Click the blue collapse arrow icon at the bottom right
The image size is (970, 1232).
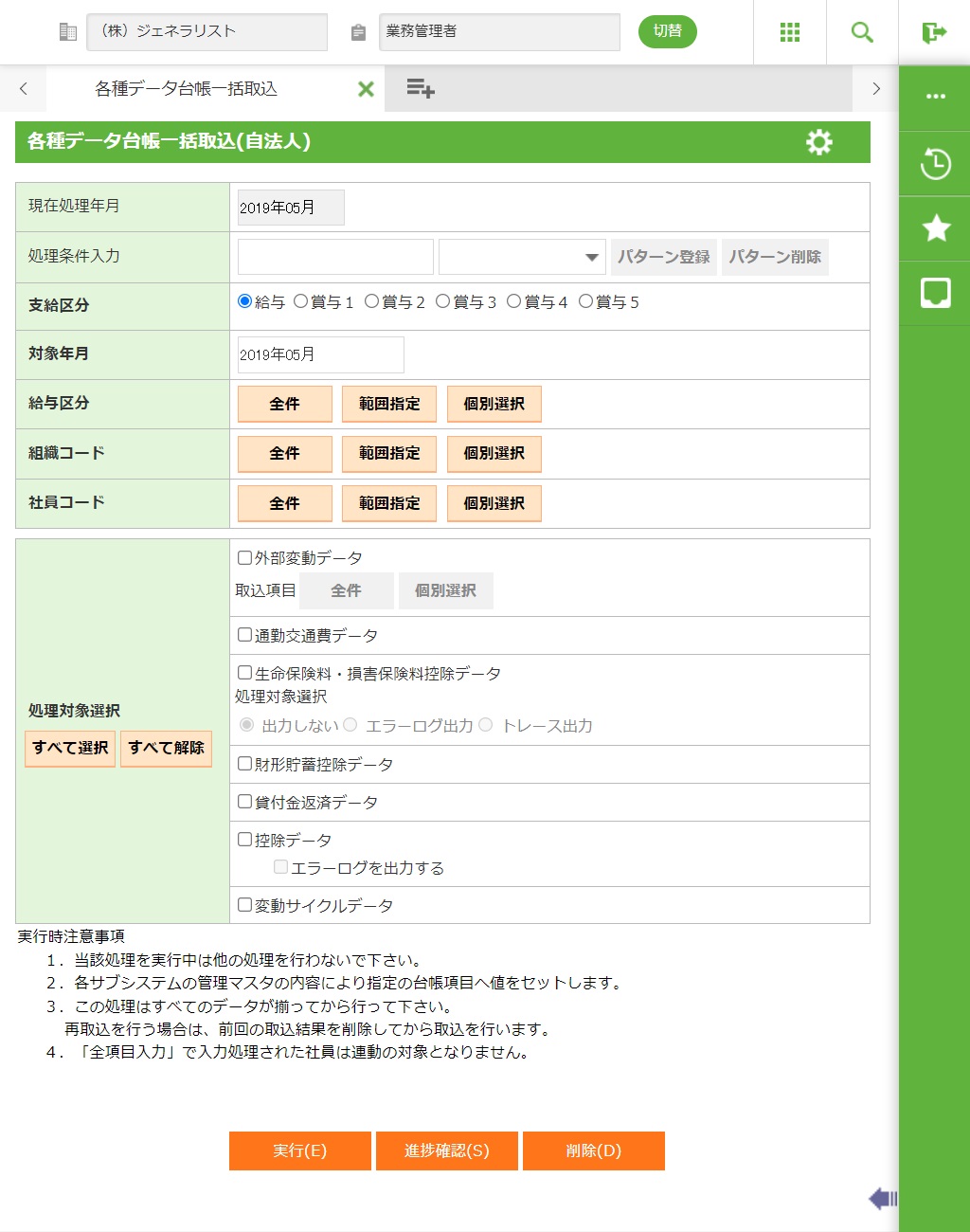(x=883, y=1199)
